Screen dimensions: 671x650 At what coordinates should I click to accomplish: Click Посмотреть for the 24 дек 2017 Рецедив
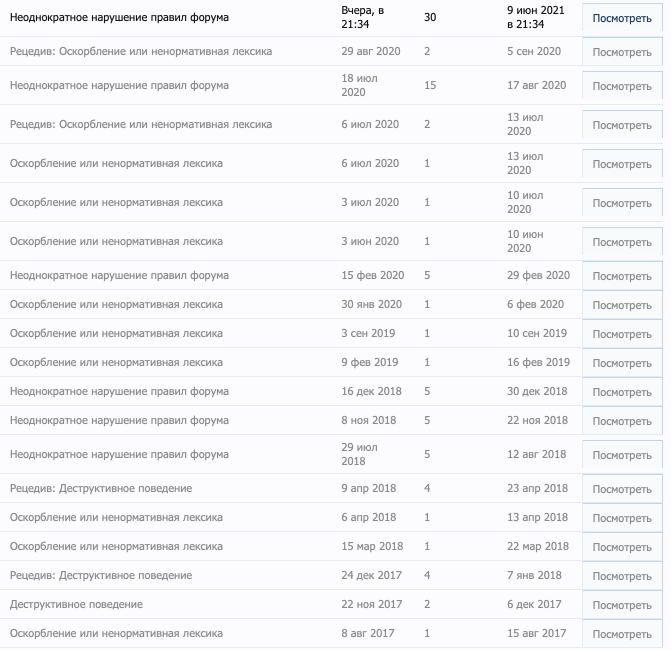click(622, 576)
